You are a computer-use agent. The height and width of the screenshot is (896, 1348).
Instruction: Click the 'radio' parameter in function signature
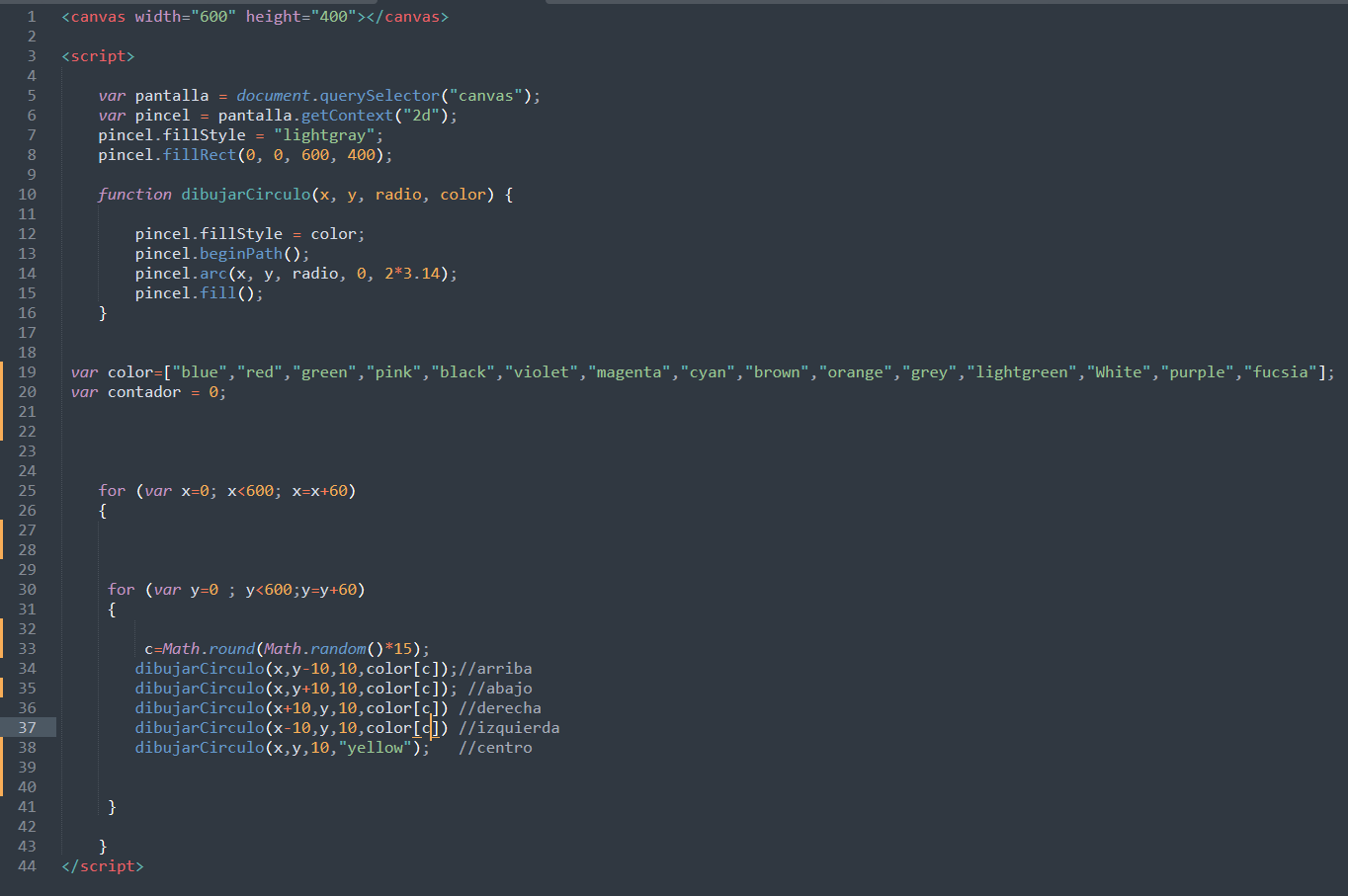[398, 195]
